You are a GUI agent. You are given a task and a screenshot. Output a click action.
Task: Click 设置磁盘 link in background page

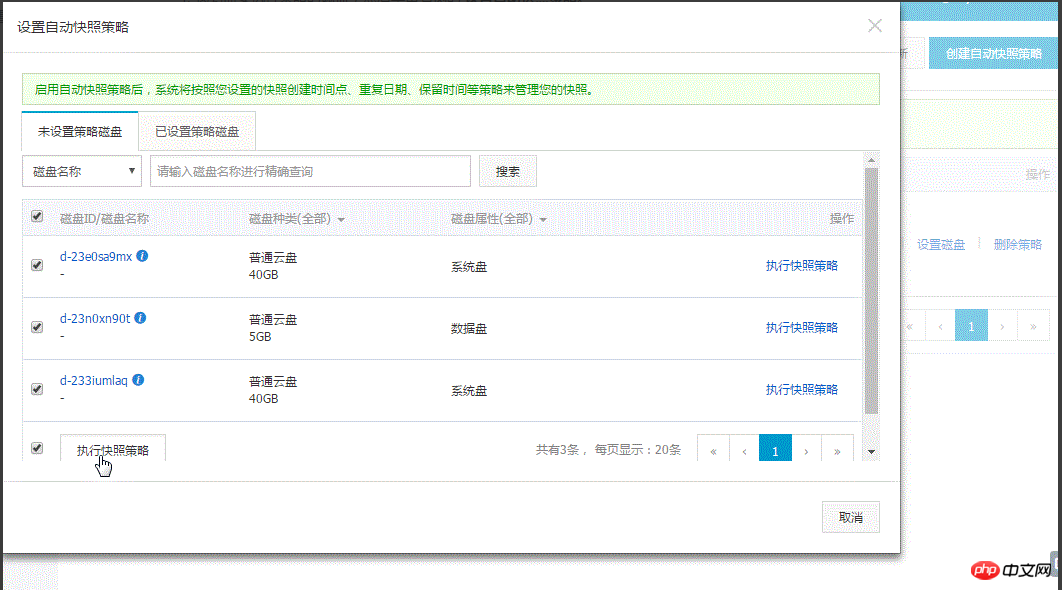(x=941, y=245)
